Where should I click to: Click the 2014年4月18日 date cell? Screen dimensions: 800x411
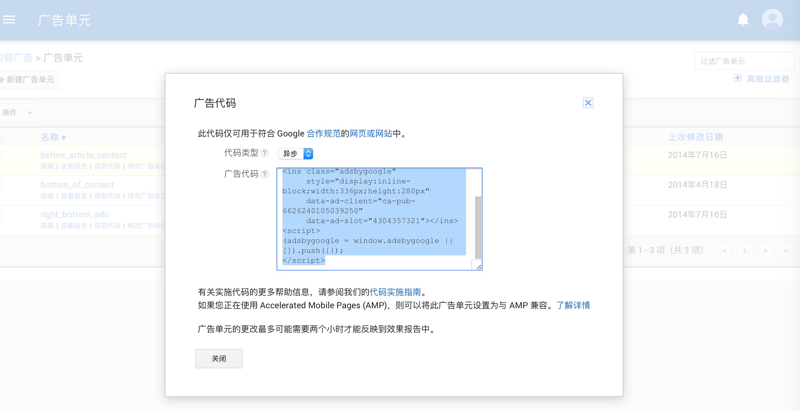tap(697, 185)
